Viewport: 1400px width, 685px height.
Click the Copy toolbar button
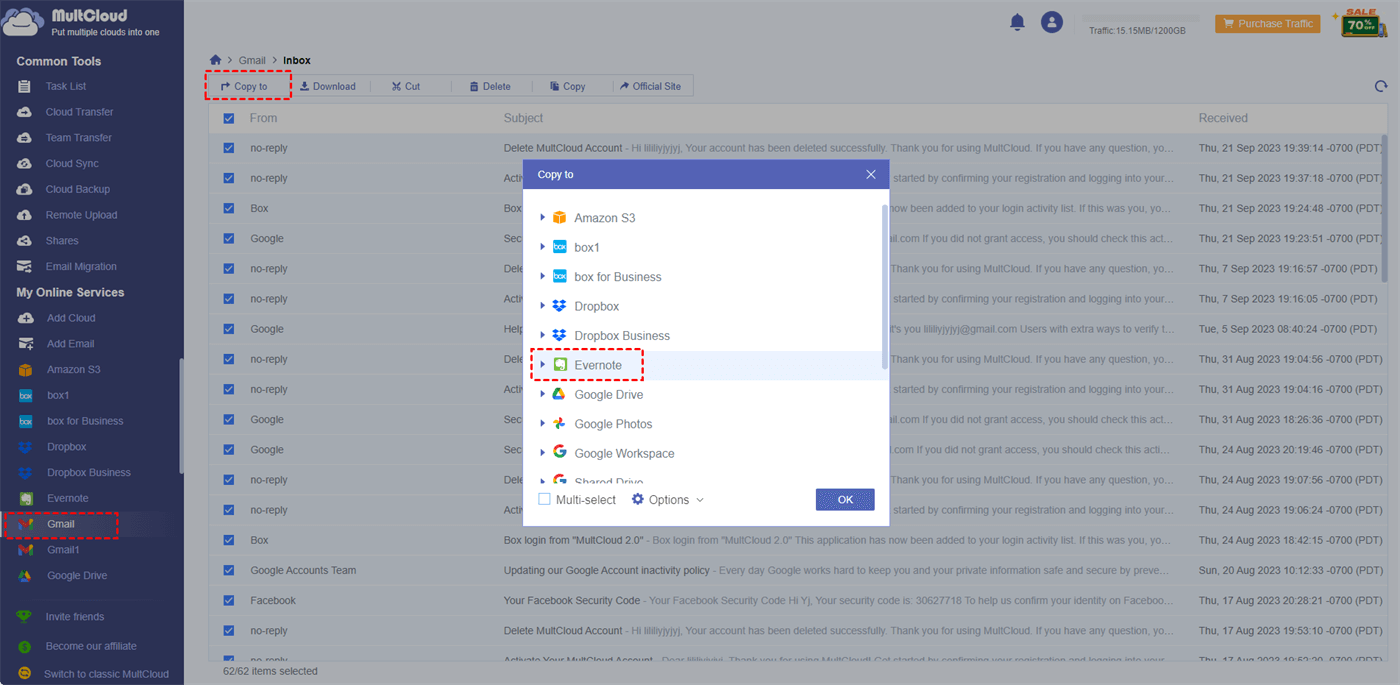[x=567, y=86]
